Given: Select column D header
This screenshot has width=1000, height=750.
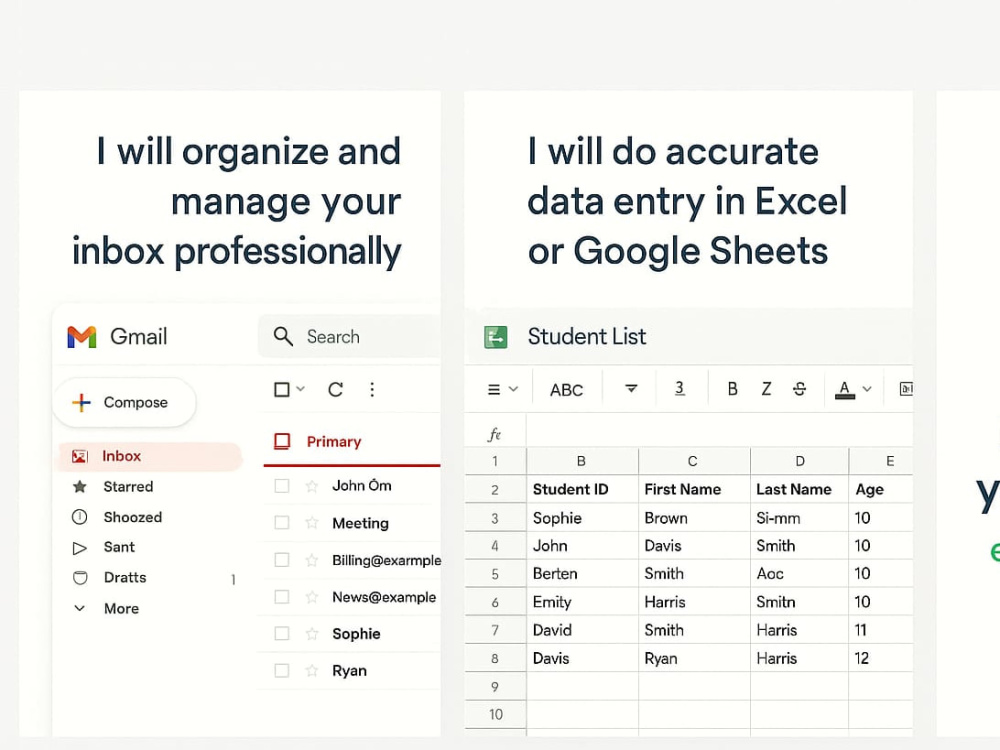Looking at the screenshot, I should click(x=800, y=461).
